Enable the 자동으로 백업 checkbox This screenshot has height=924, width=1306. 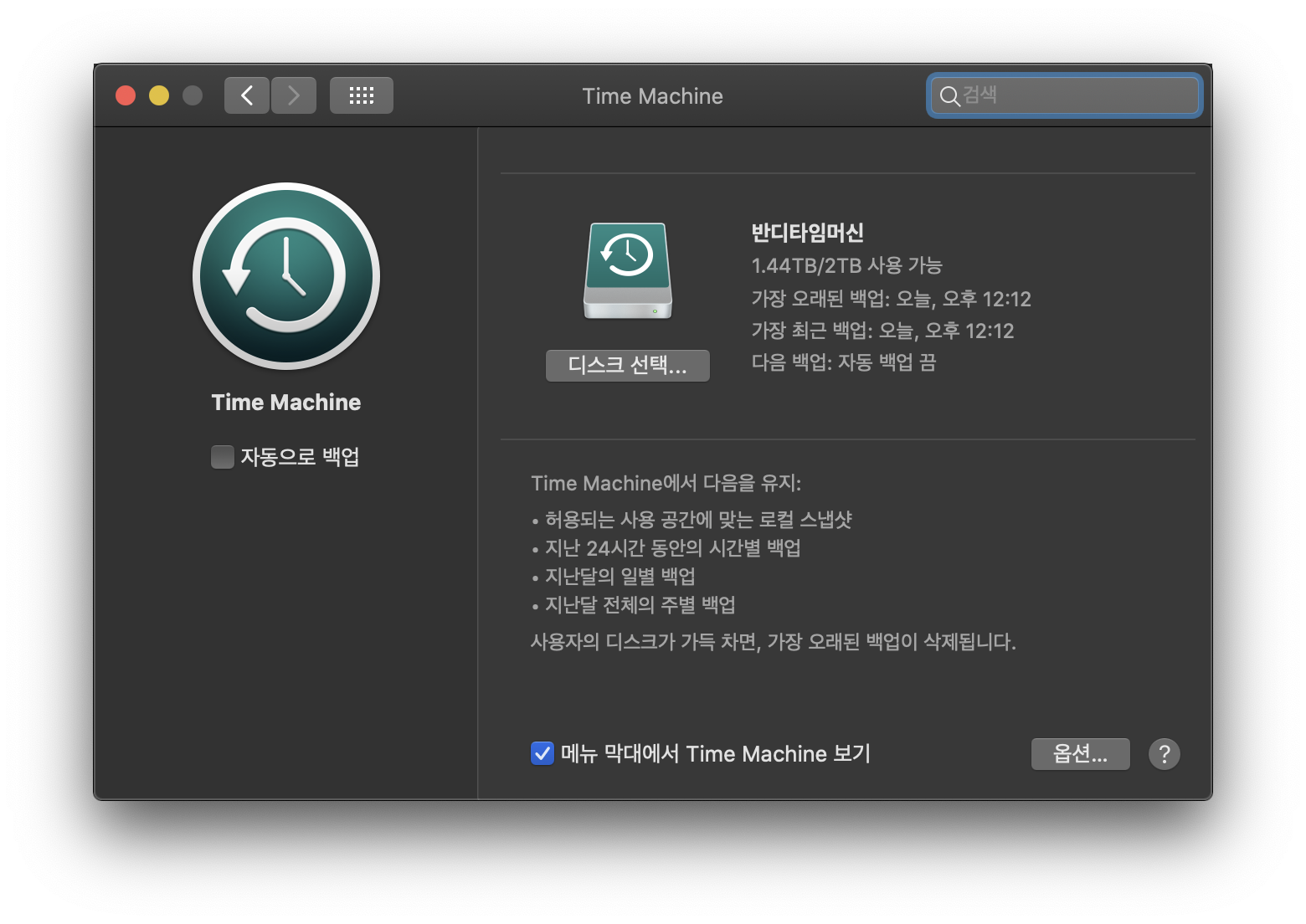(x=222, y=457)
